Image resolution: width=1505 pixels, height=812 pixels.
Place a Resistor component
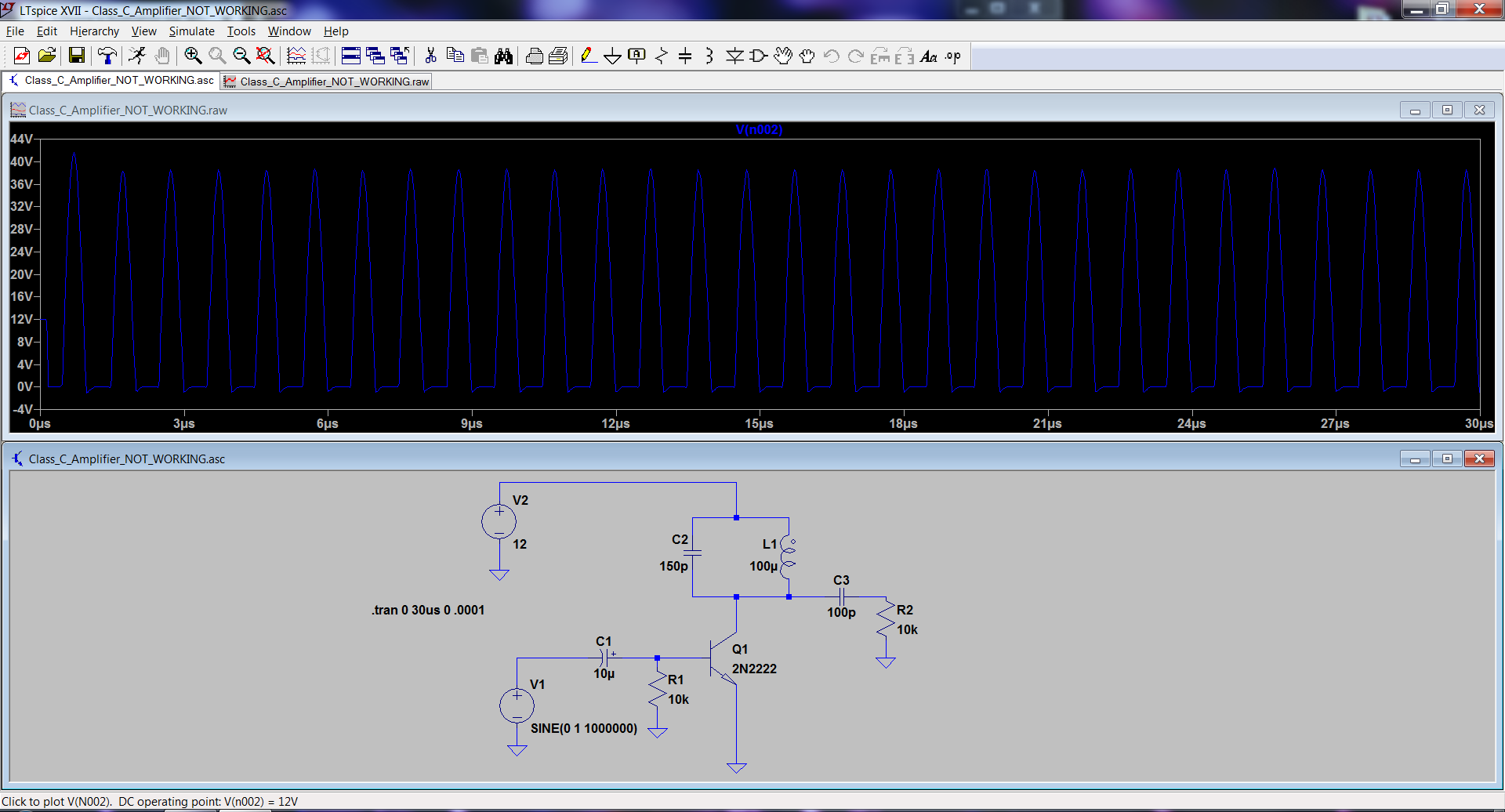(x=662, y=56)
